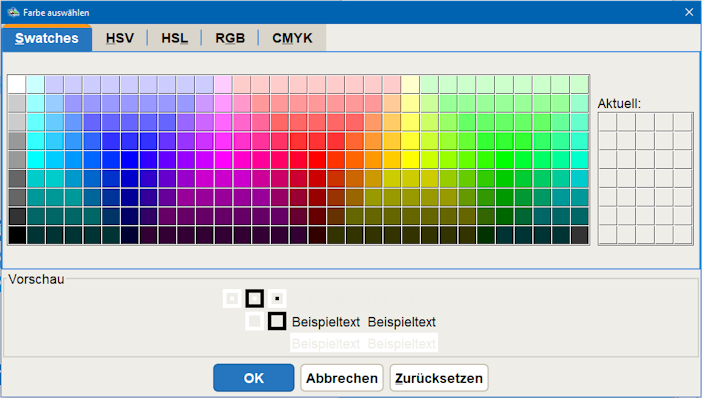Click the Farbe auswählen title bar icon
This screenshot has height=398, width=702.
coord(13,12)
